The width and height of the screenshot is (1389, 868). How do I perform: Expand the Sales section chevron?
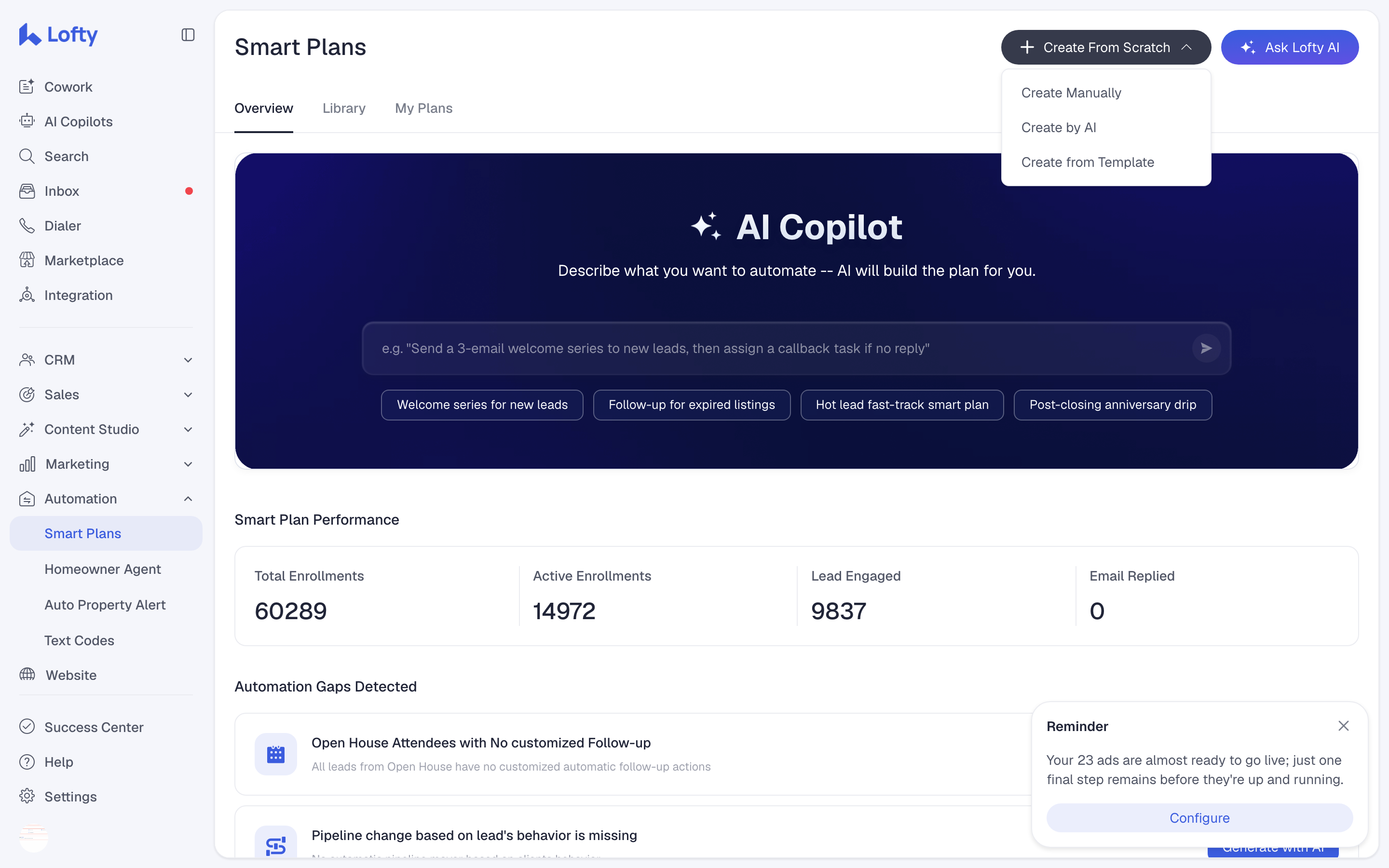pyautogui.click(x=188, y=394)
